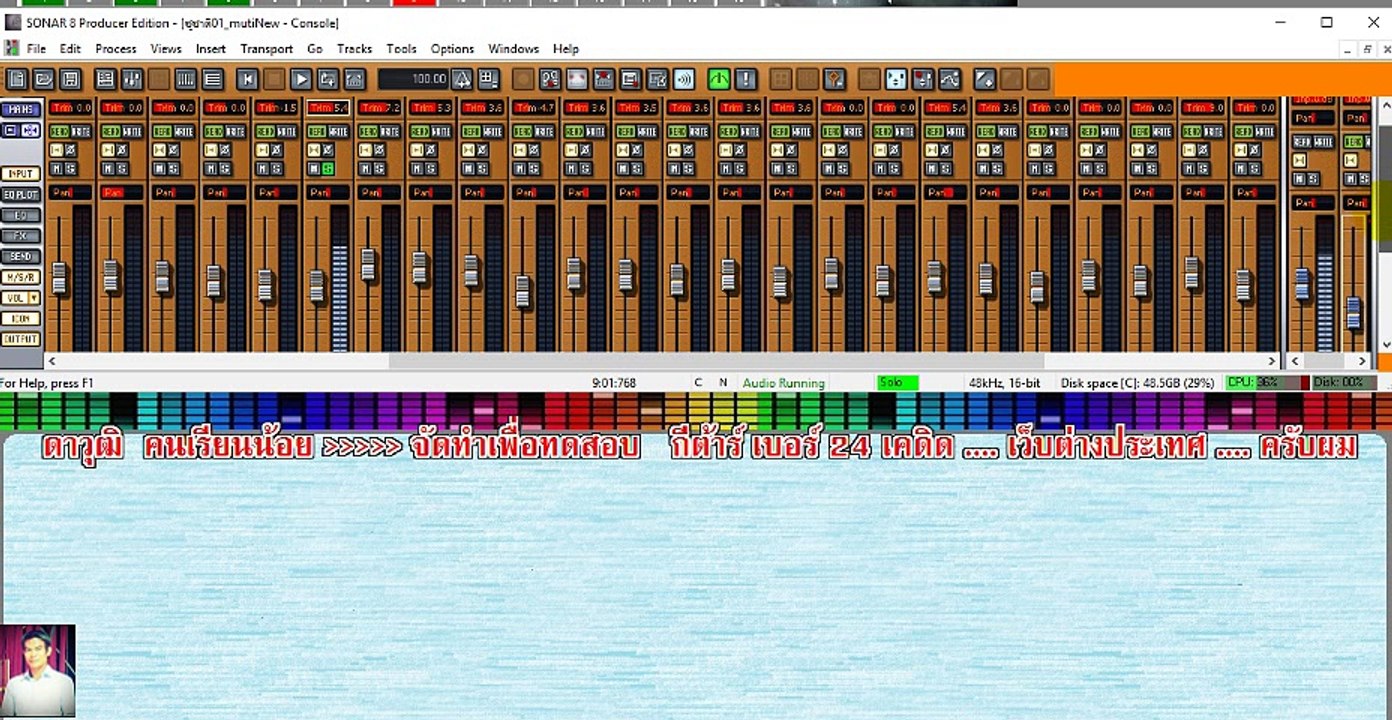Open the Transport menu
Image resolution: width=1392 pixels, height=720 pixels.
266,48
